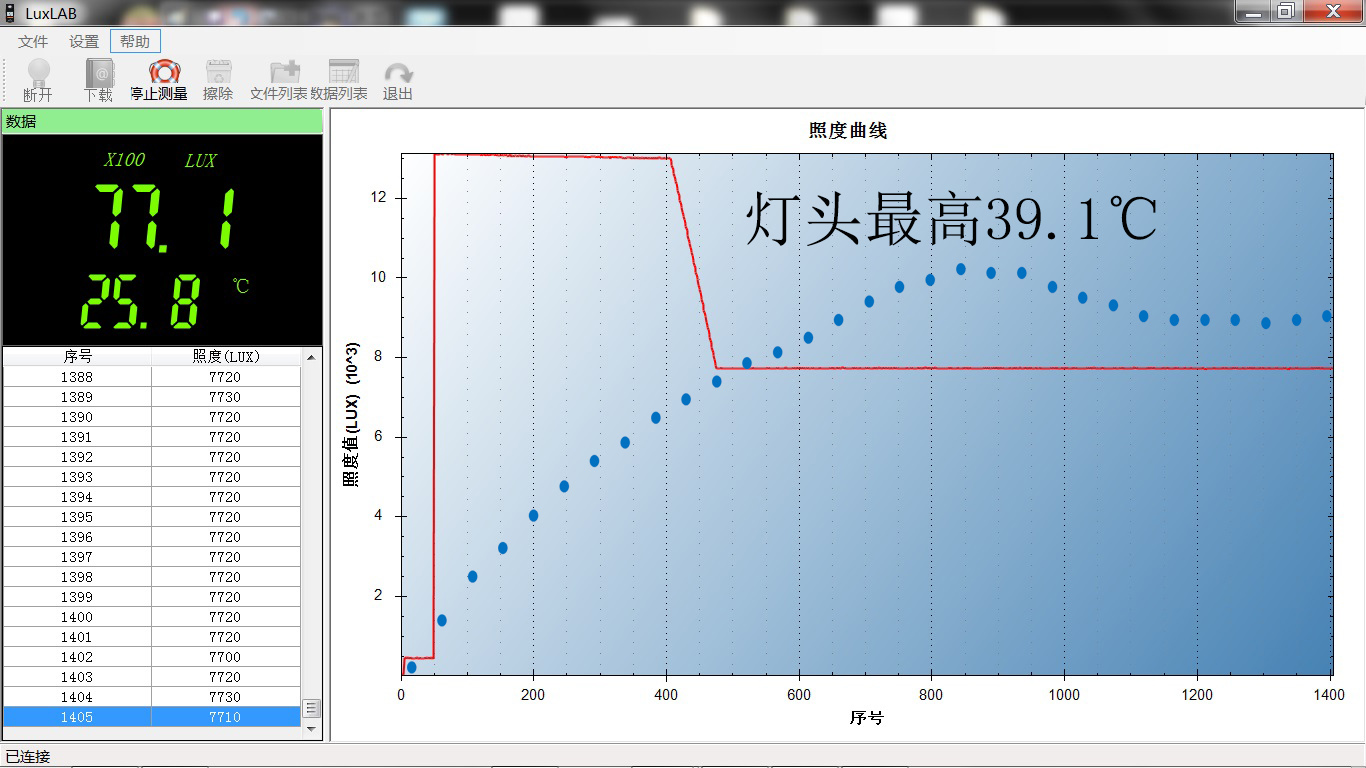Open the 帮助 menu
This screenshot has width=1366, height=768.
click(x=135, y=42)
